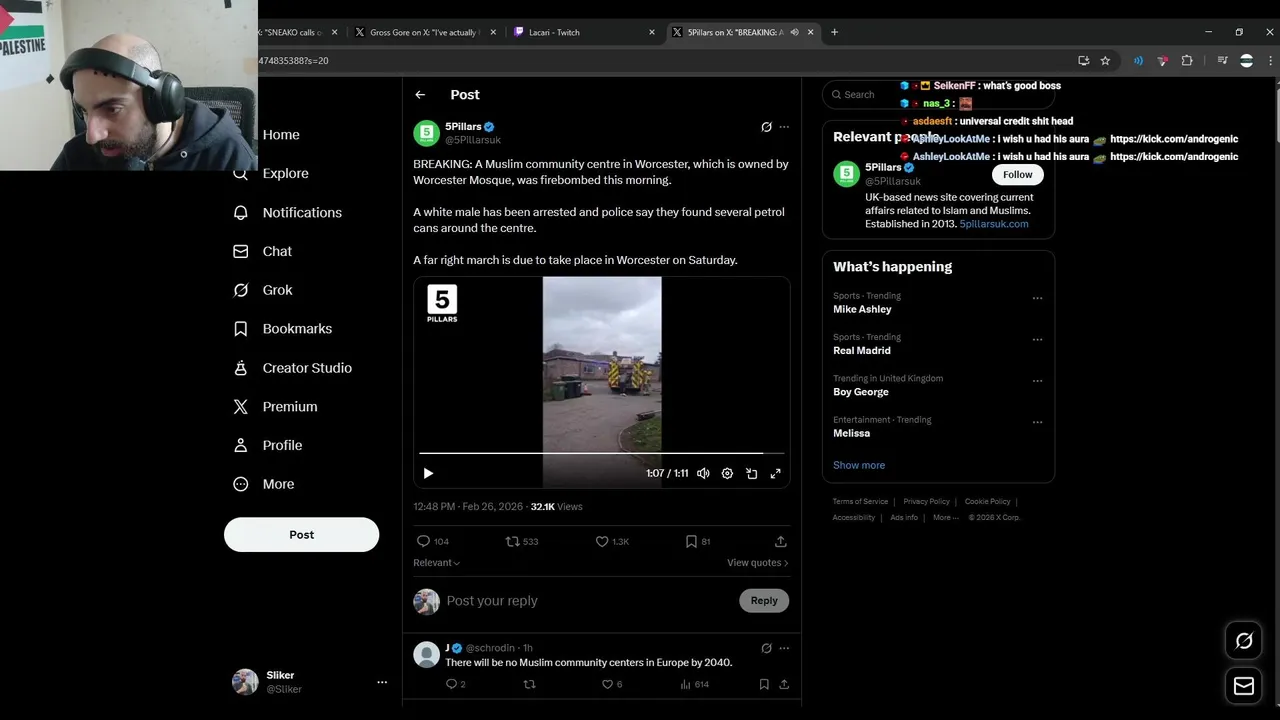Viewport: 1280px width, 720px height.
Task: Open Creator Studio
Action: tap(293, 368)
